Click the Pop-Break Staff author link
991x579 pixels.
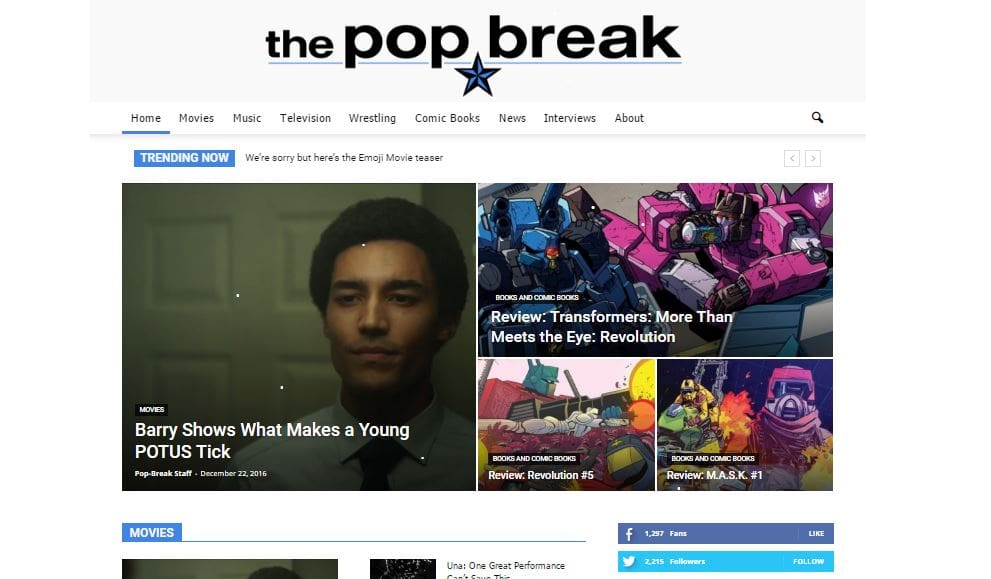pos(163,473)
